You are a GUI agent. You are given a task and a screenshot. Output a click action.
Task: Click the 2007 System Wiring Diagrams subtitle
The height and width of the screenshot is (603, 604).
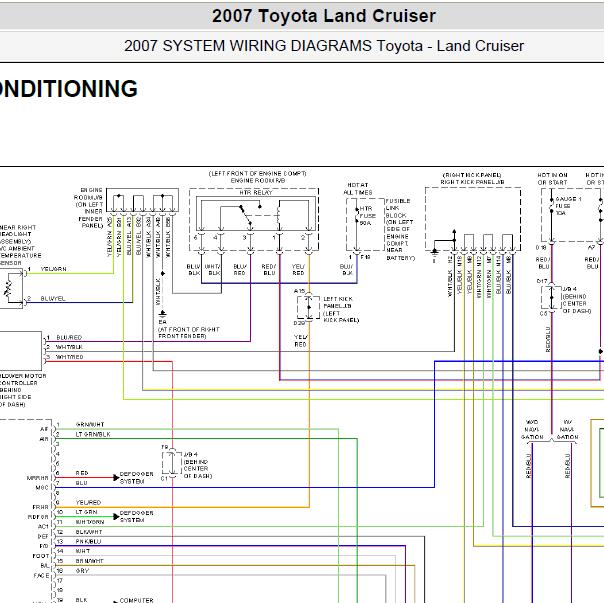(x=324, y=46)
